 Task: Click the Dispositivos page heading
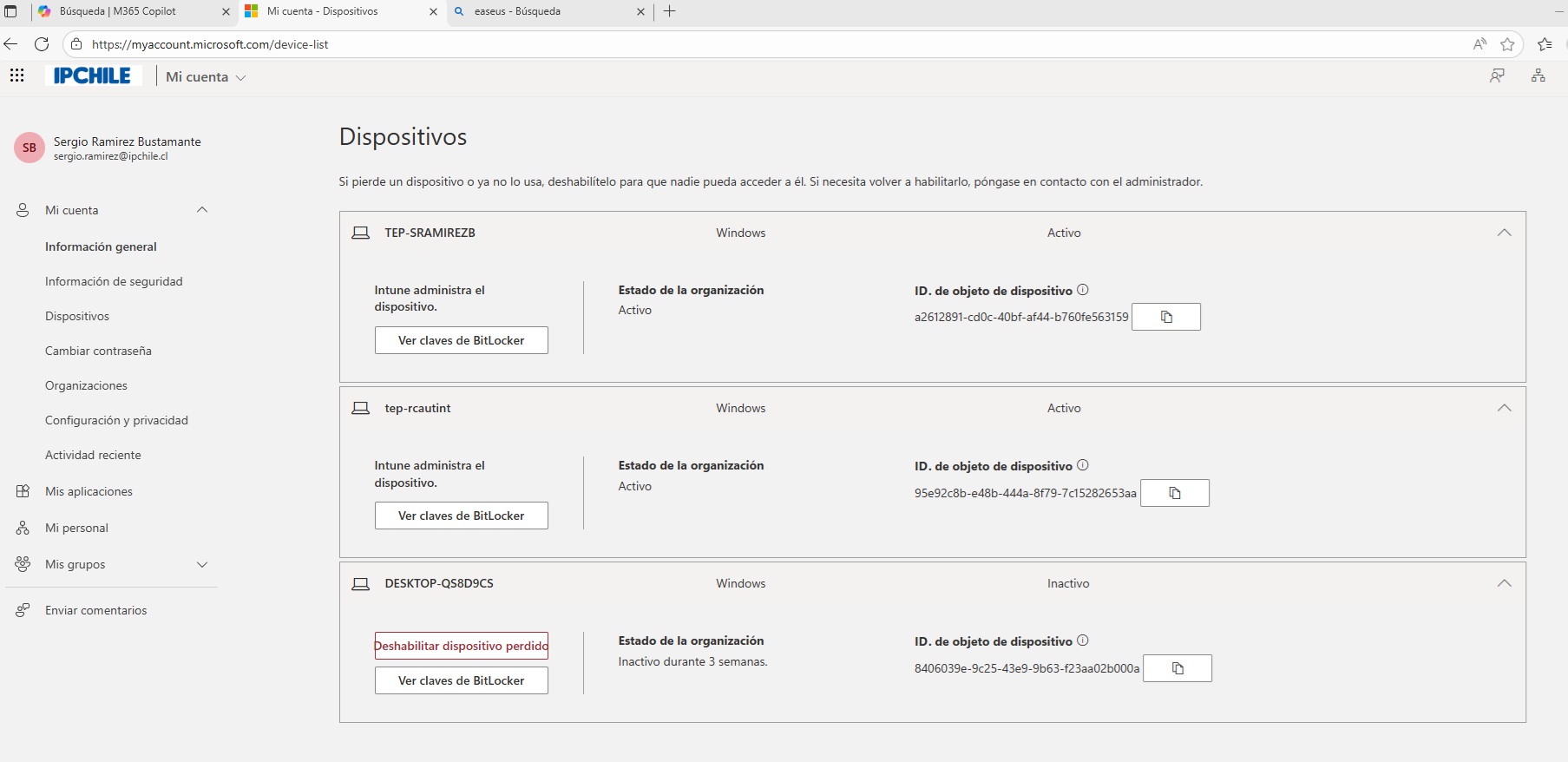(x=403, y=137)
